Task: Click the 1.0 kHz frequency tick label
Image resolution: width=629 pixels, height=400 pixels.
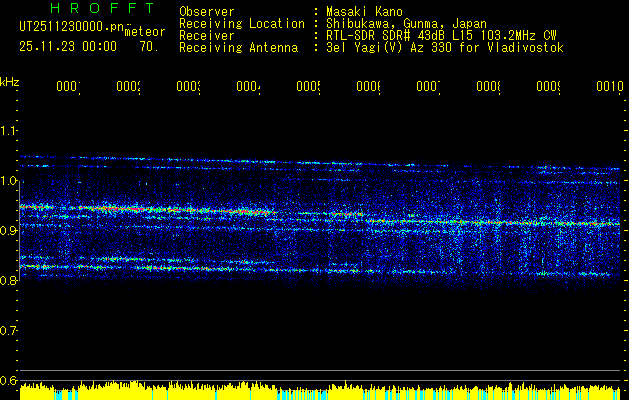Action: 8,181
